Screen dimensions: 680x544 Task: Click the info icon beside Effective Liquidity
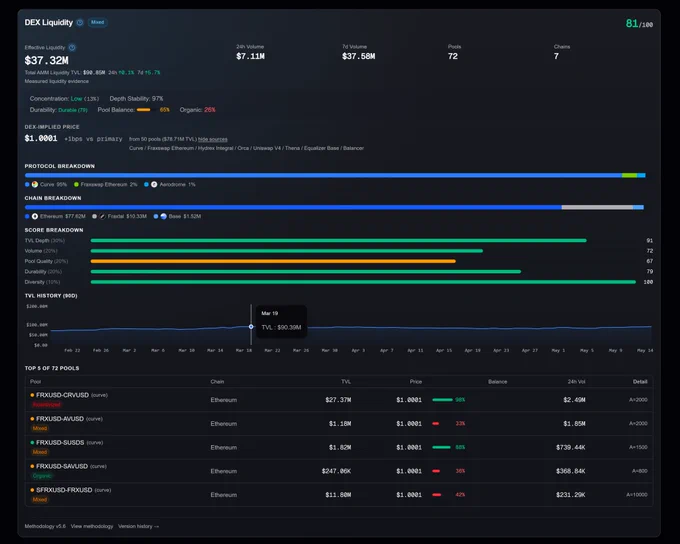coord(72,47)
